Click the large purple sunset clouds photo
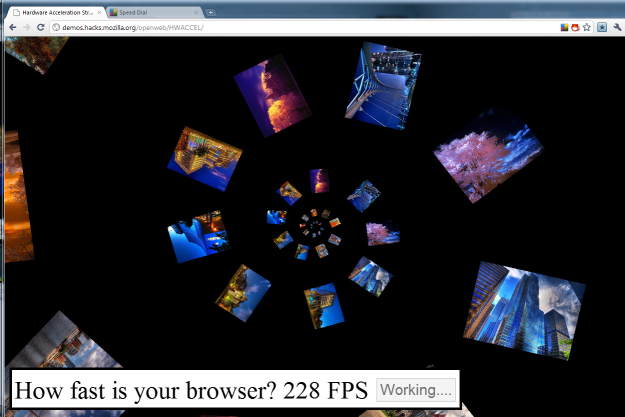Screen dimensions: 625x417 pyautogui.click(x=272, y=95)
